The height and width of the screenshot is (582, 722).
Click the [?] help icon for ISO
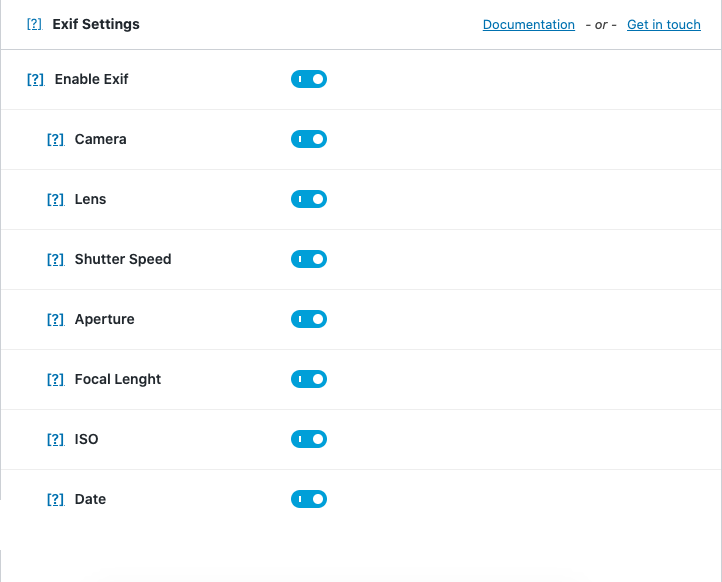pos(55,439)
